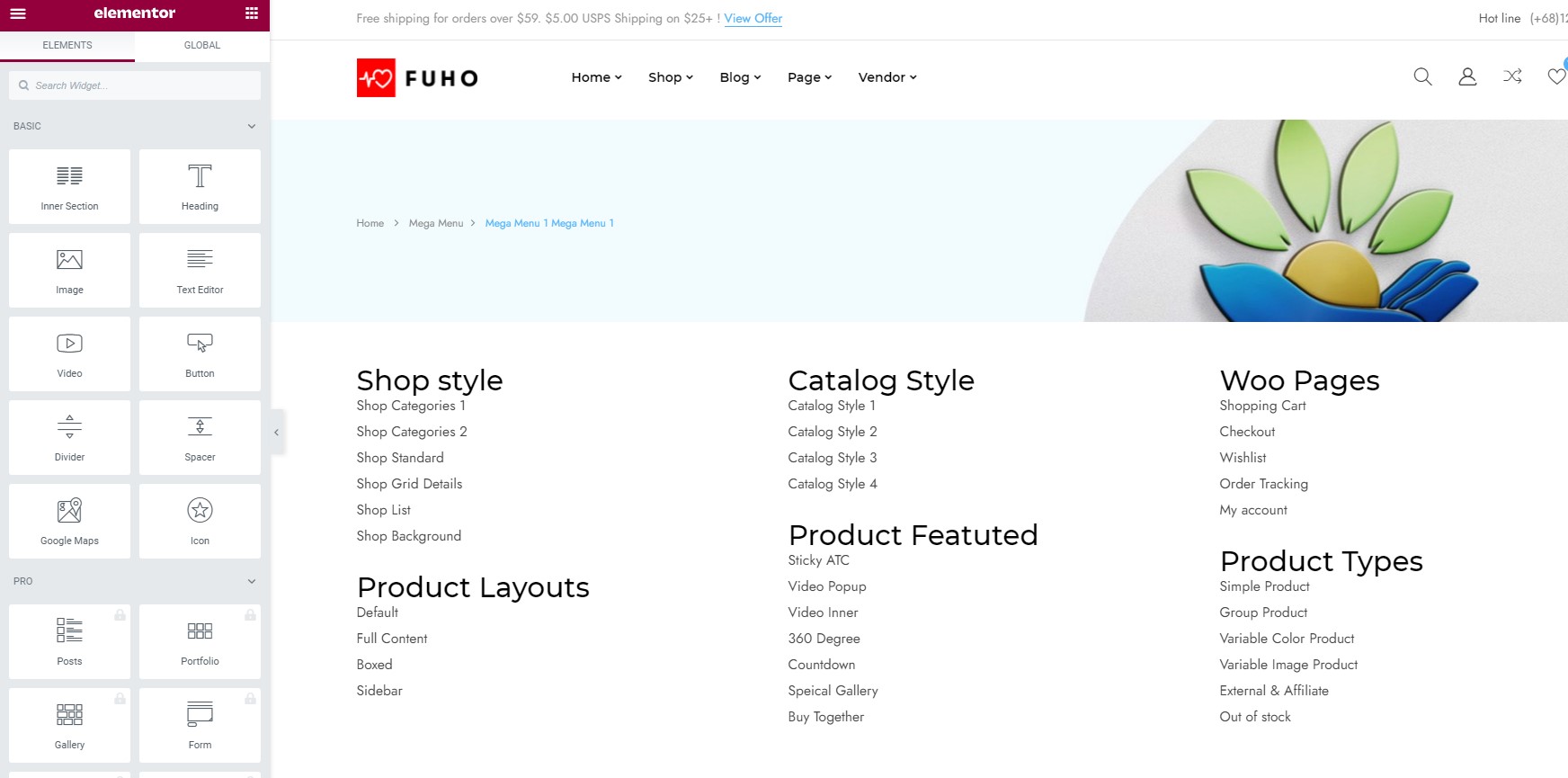Screen dimensions: 1568x778
Task: Collapse the BASIC widgets category
Action: (252, 126)
